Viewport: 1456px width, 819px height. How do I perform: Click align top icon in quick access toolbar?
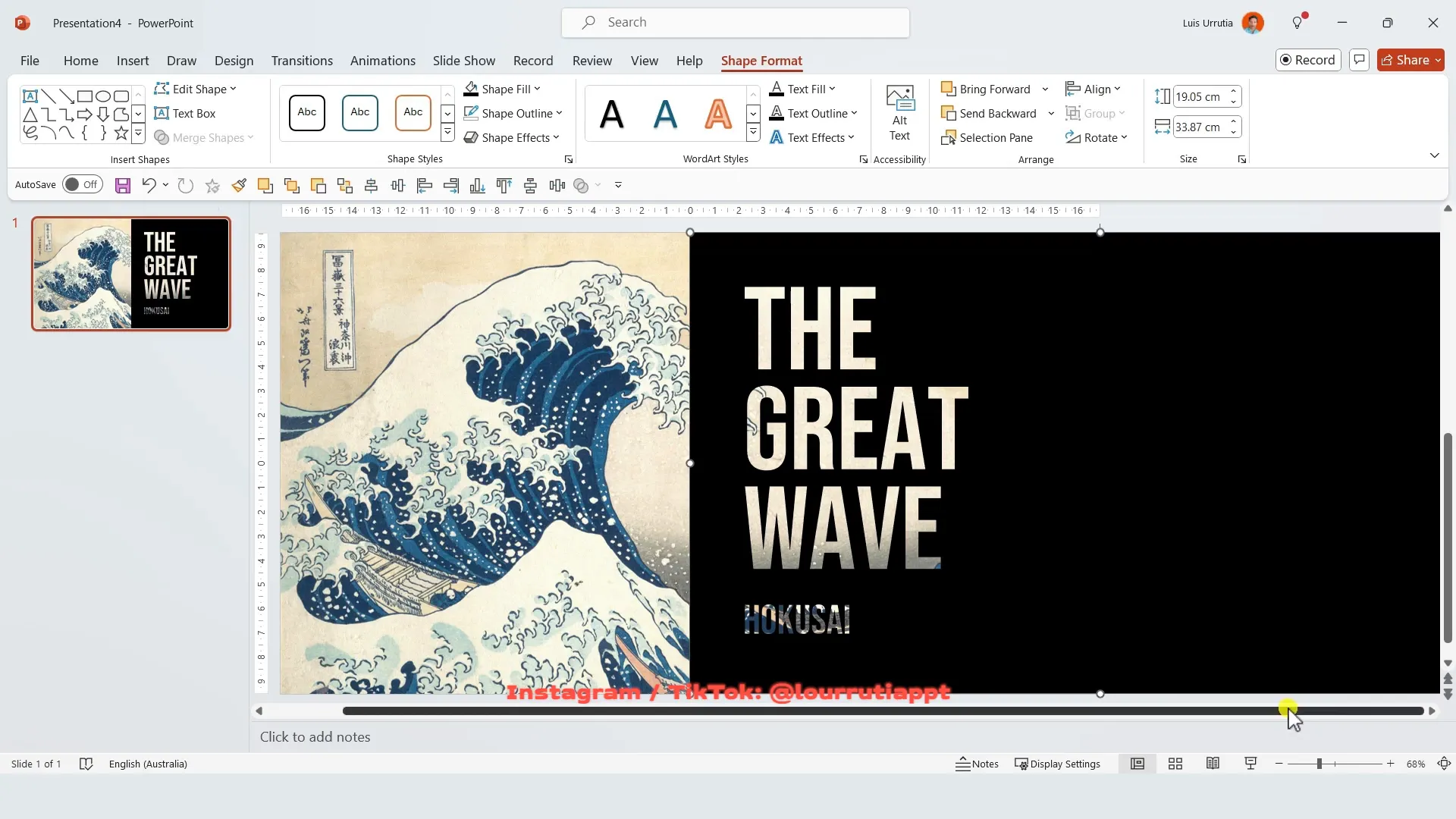click(504, 185)
